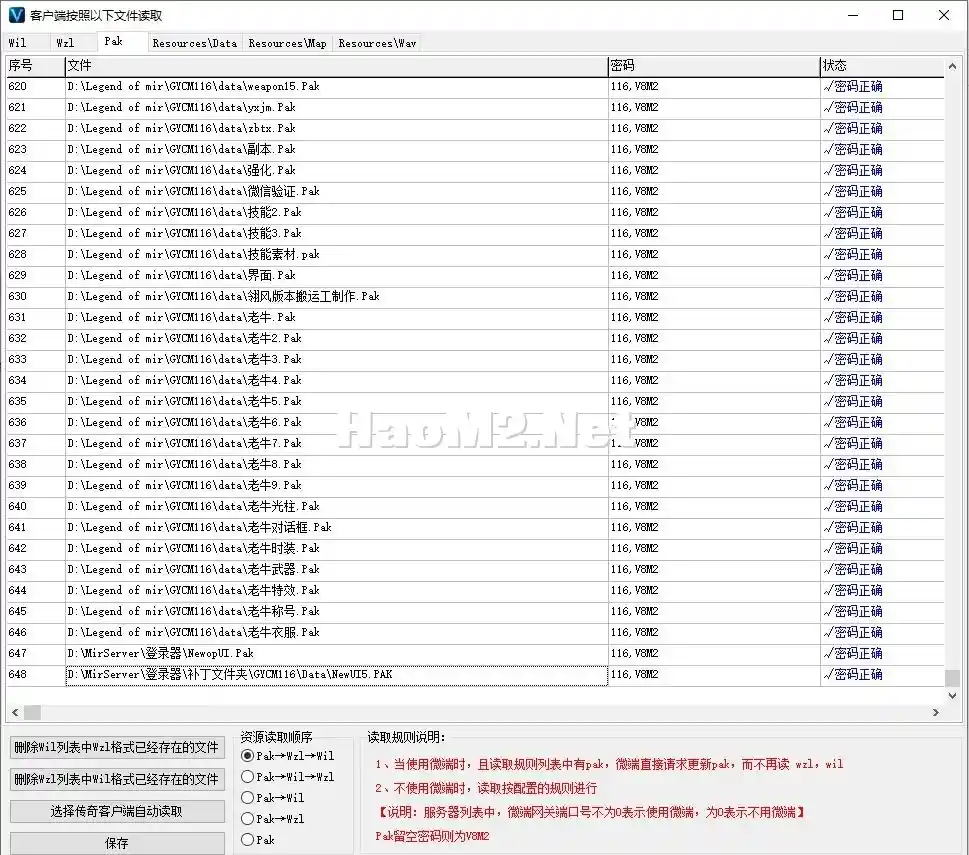Click the 文件 column header

(336, 65)
